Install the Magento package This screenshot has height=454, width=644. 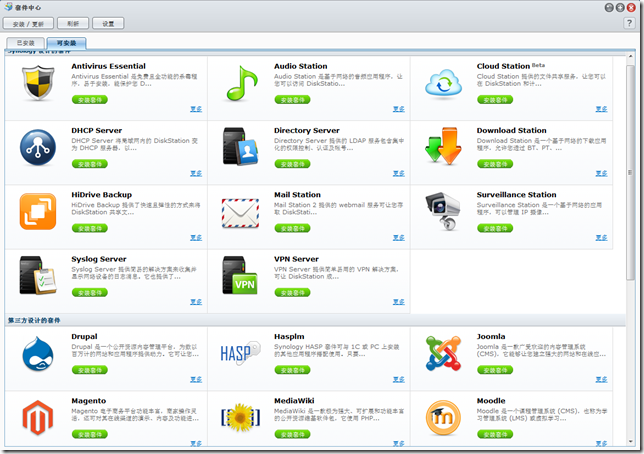[x=90, y=434]
